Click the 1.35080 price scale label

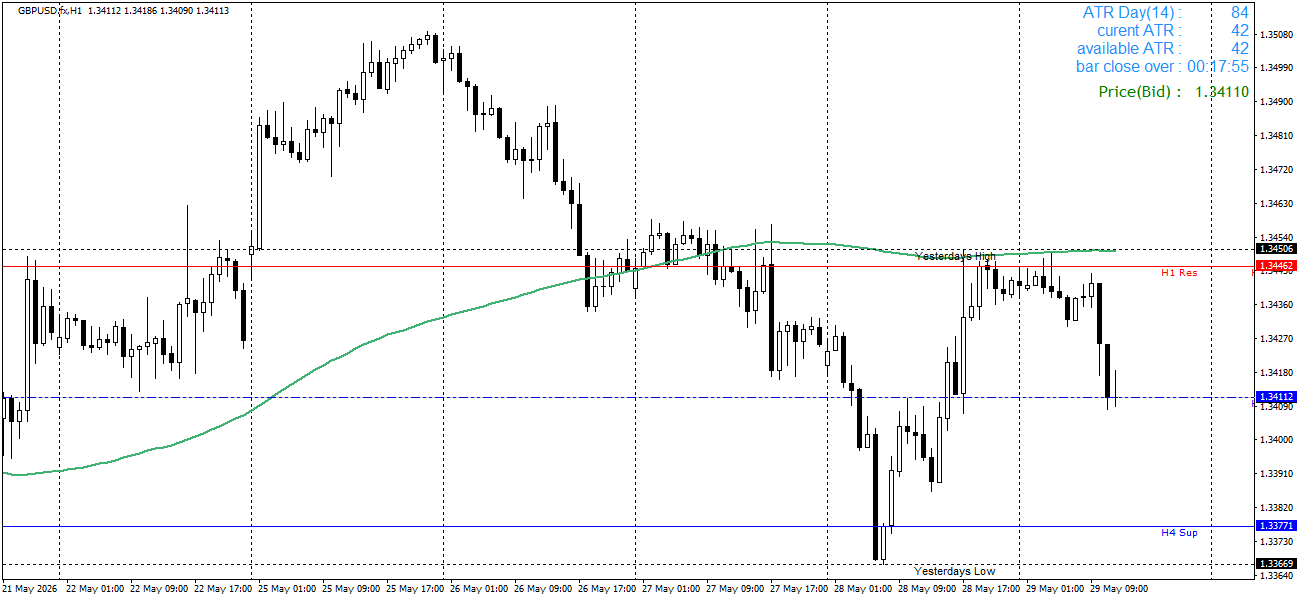tap(1277, 35)
